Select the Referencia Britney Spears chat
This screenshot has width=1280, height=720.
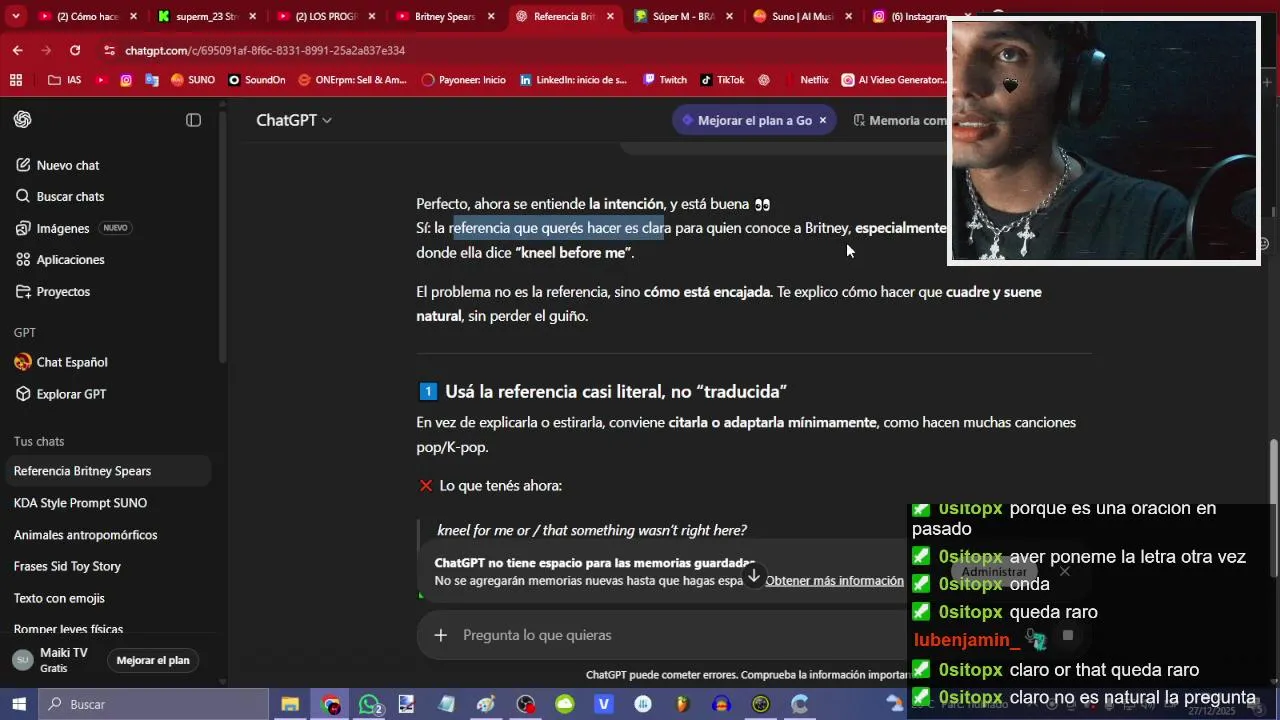click(x=106, y=471)
